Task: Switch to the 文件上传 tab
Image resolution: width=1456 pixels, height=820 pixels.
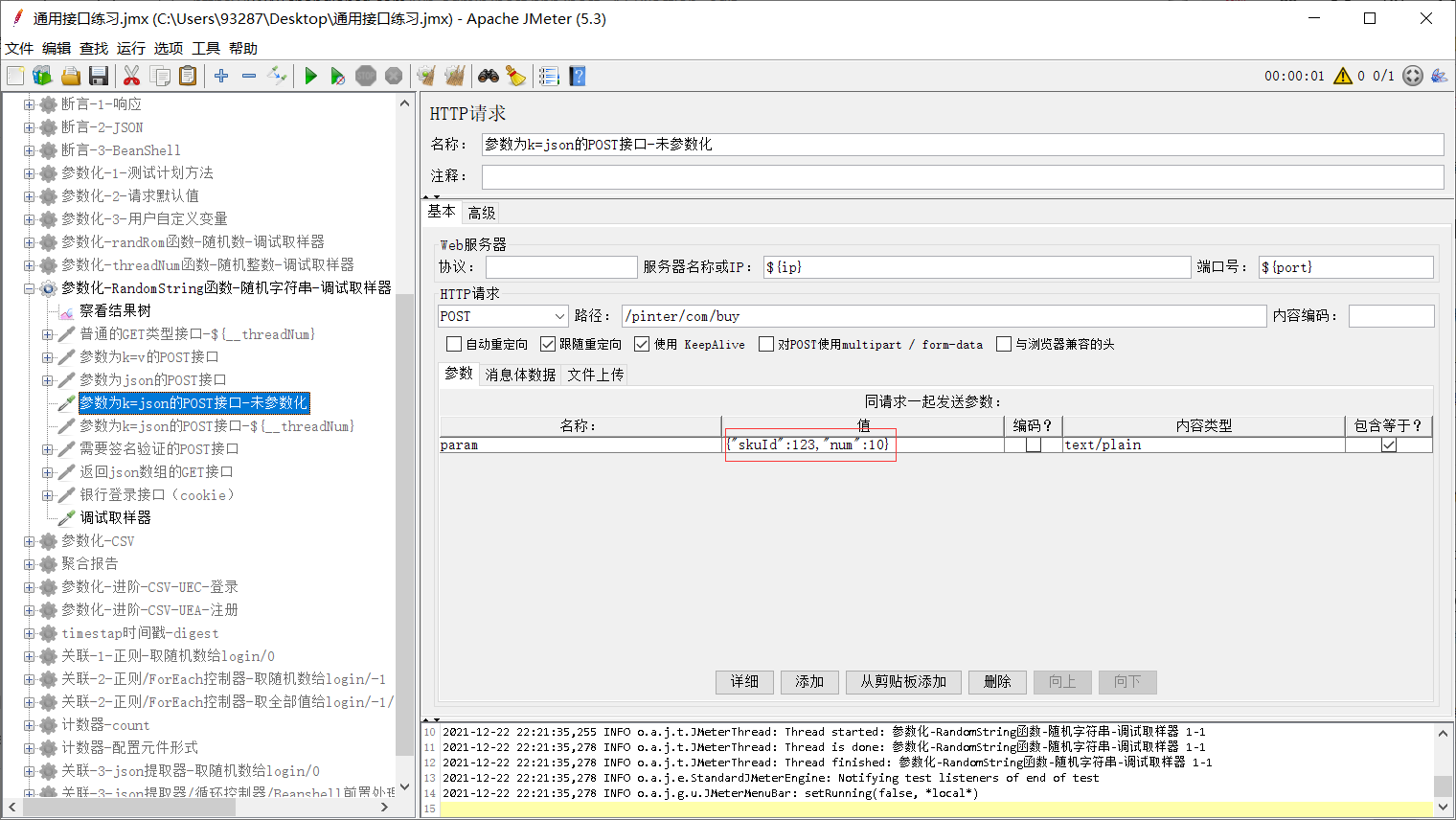Action: (x=596, y=375)
